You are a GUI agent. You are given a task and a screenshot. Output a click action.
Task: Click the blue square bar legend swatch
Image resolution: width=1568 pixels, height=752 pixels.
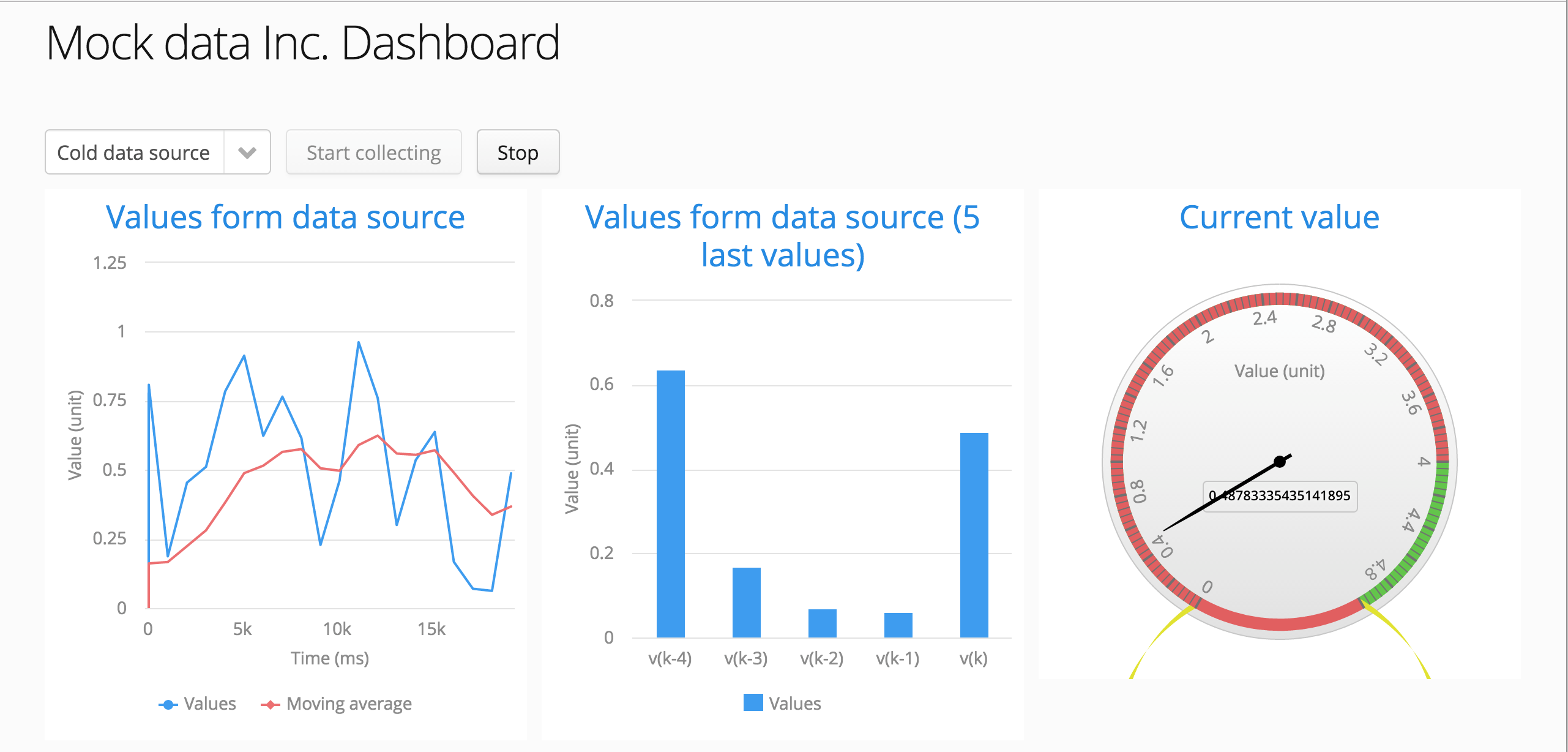tap(753, 702)
